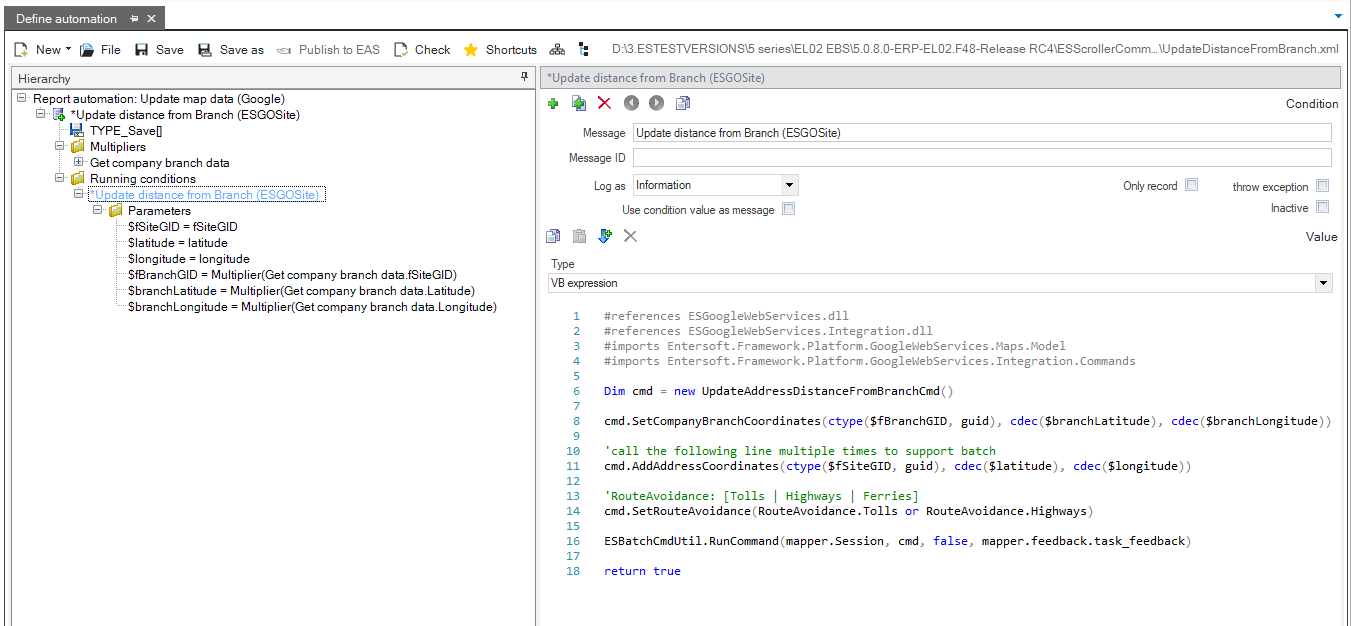The image size is (1351, 626).
Task: Open the Log as Information dropdown
Action: click(789, 185)
